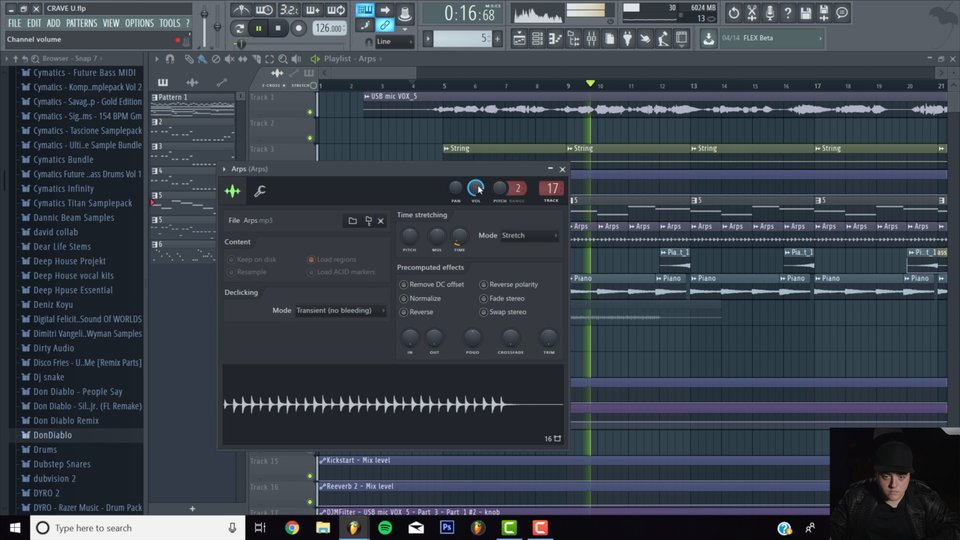Open the audio editor scissors icon
The width and height of the screenshot is (960, 540).
(752, 12)
